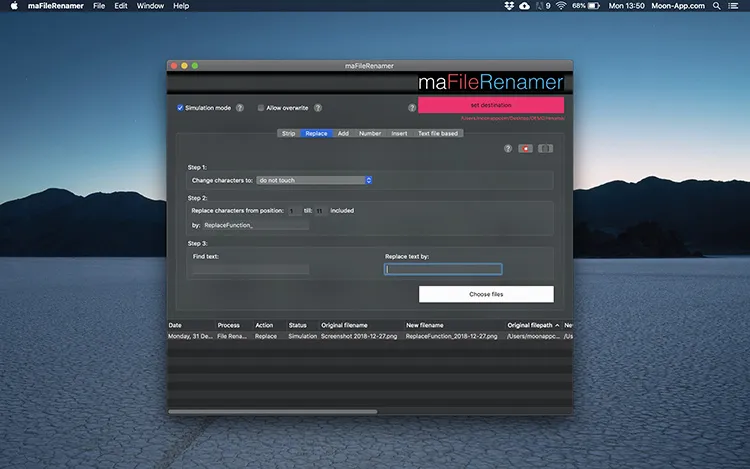Open Dropbox in the menu bar
The height and width of the screenshot is (469, 750).
(x=509, y=6)
